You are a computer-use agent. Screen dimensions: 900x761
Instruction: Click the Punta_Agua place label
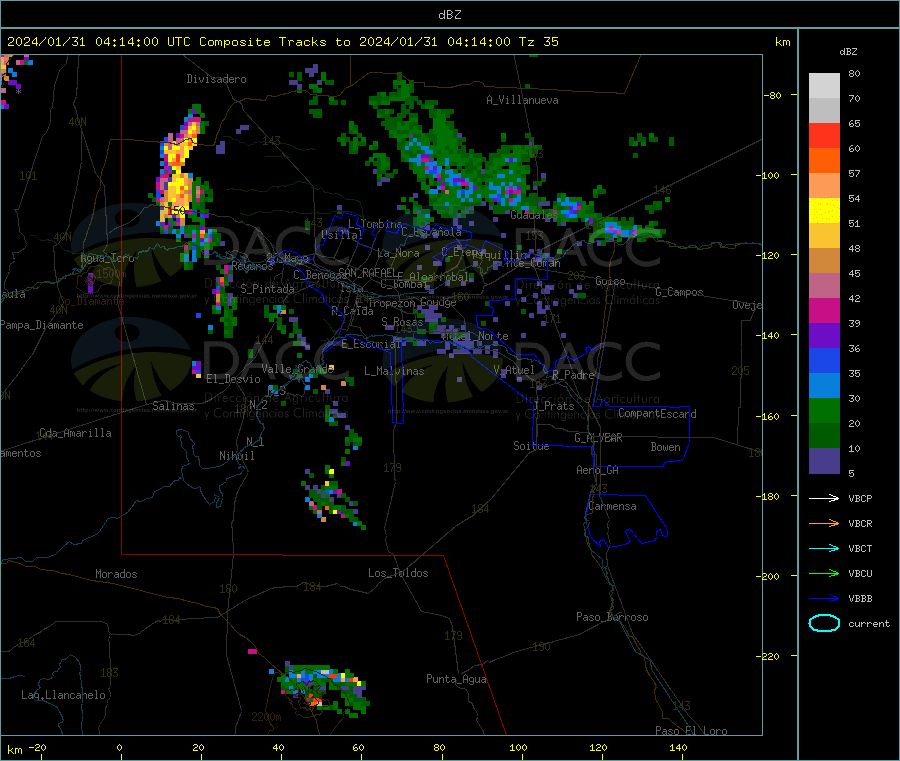click(456, 679)
